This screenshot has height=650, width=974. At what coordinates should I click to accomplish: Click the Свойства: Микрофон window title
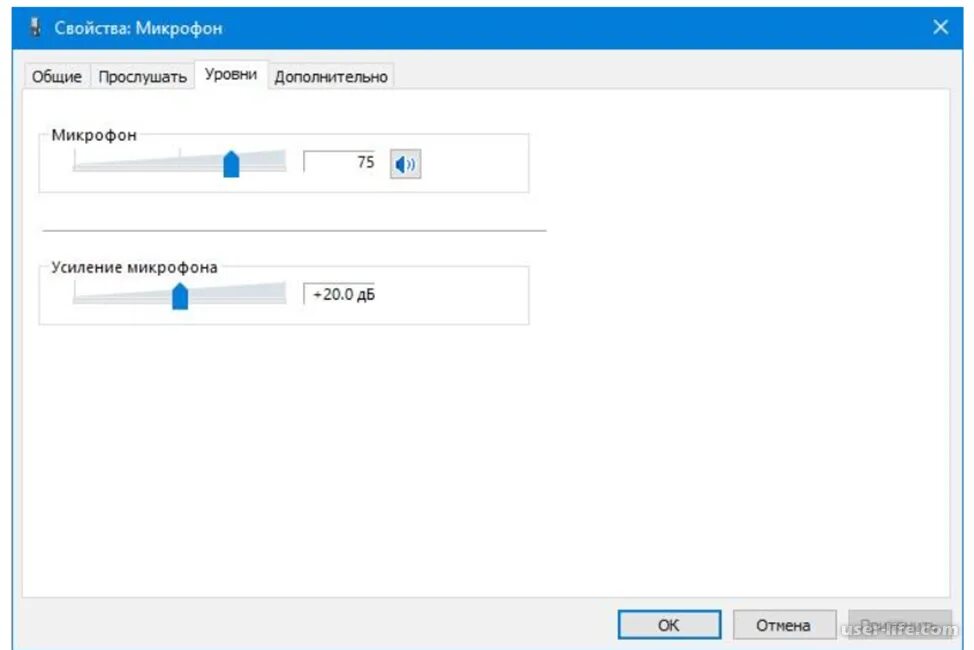[x=138, y=28]
